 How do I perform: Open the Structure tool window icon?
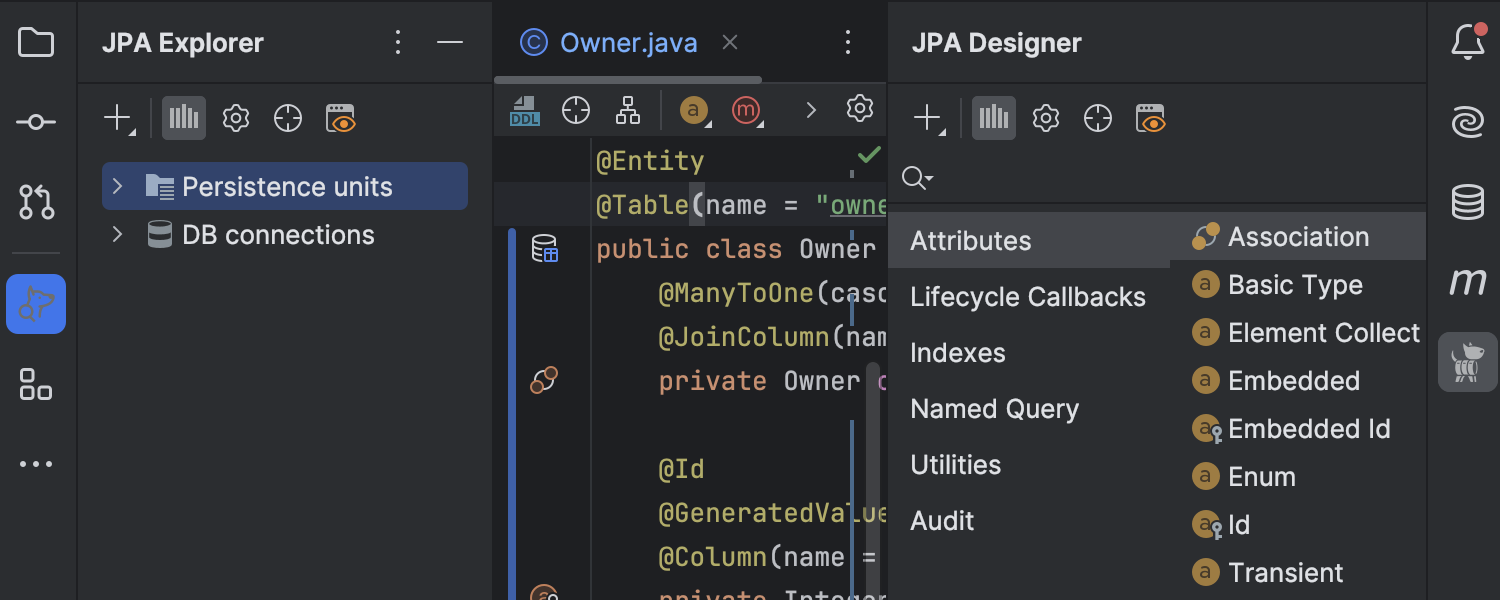coord(36,384)
